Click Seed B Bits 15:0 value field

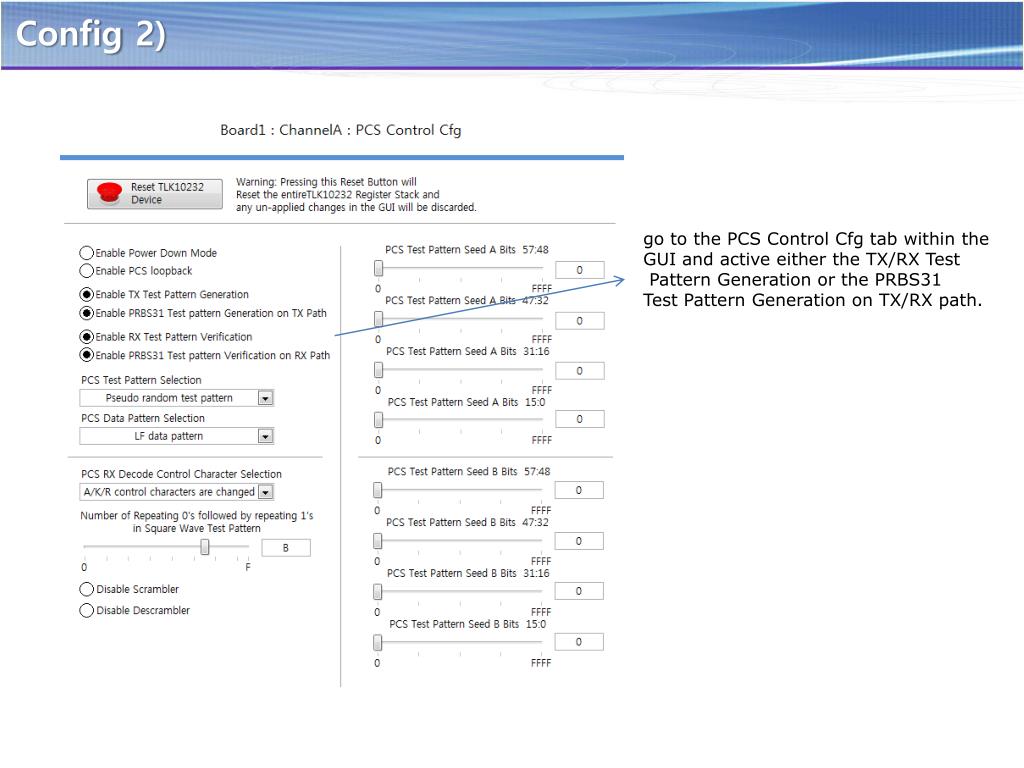click(x=579, y=642)
